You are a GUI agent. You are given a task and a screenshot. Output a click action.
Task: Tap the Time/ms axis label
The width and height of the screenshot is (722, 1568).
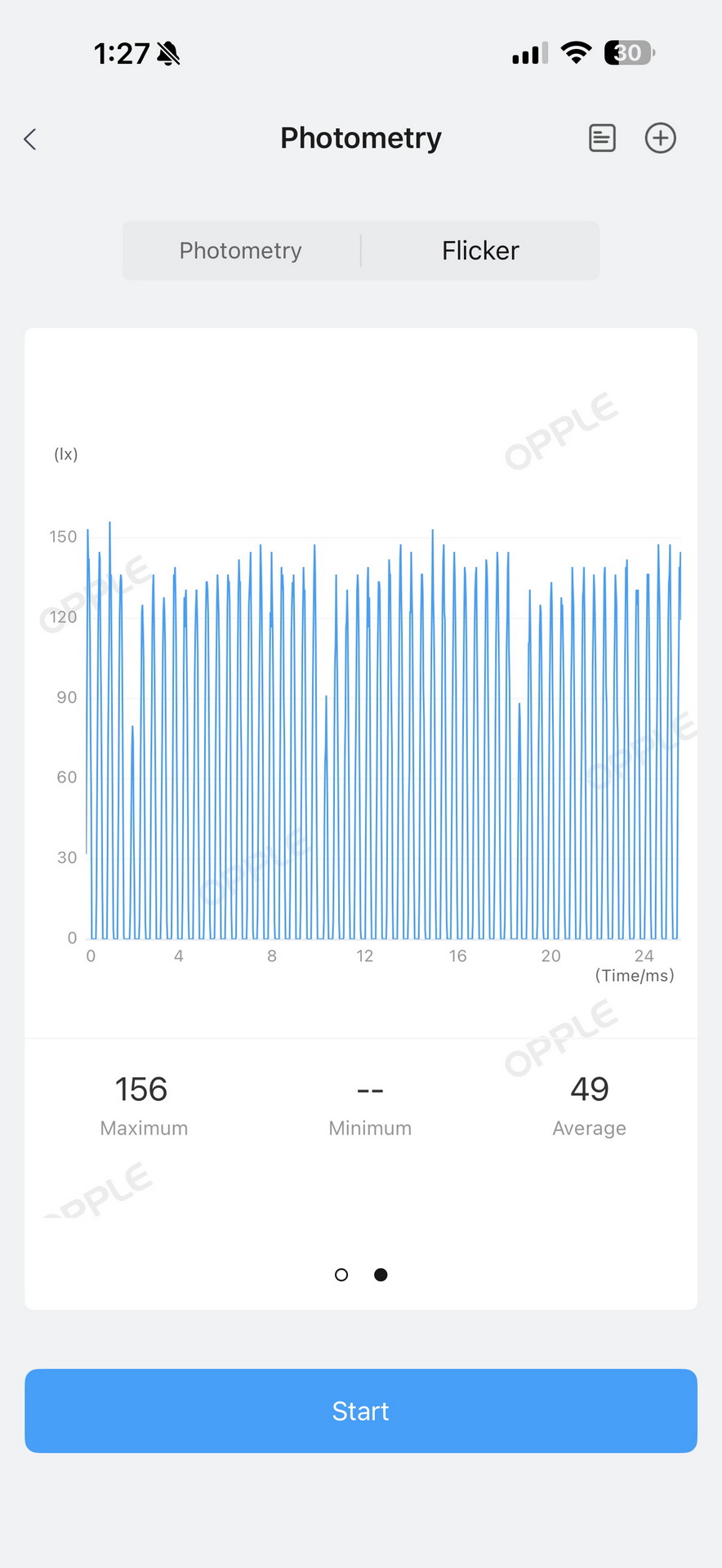pos(635,975)
